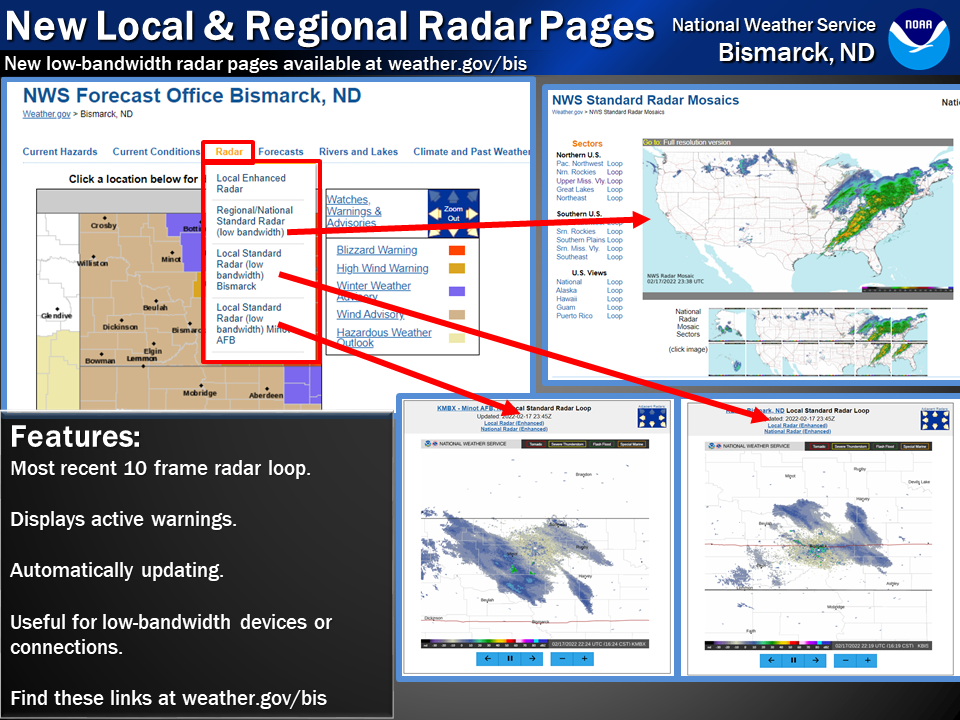This screenshot has width=960, height=720.
Task: Click the Full resolution version link
Action: 697,142
